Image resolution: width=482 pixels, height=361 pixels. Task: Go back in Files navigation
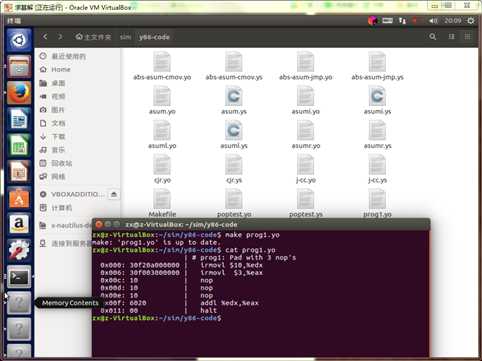45,37
